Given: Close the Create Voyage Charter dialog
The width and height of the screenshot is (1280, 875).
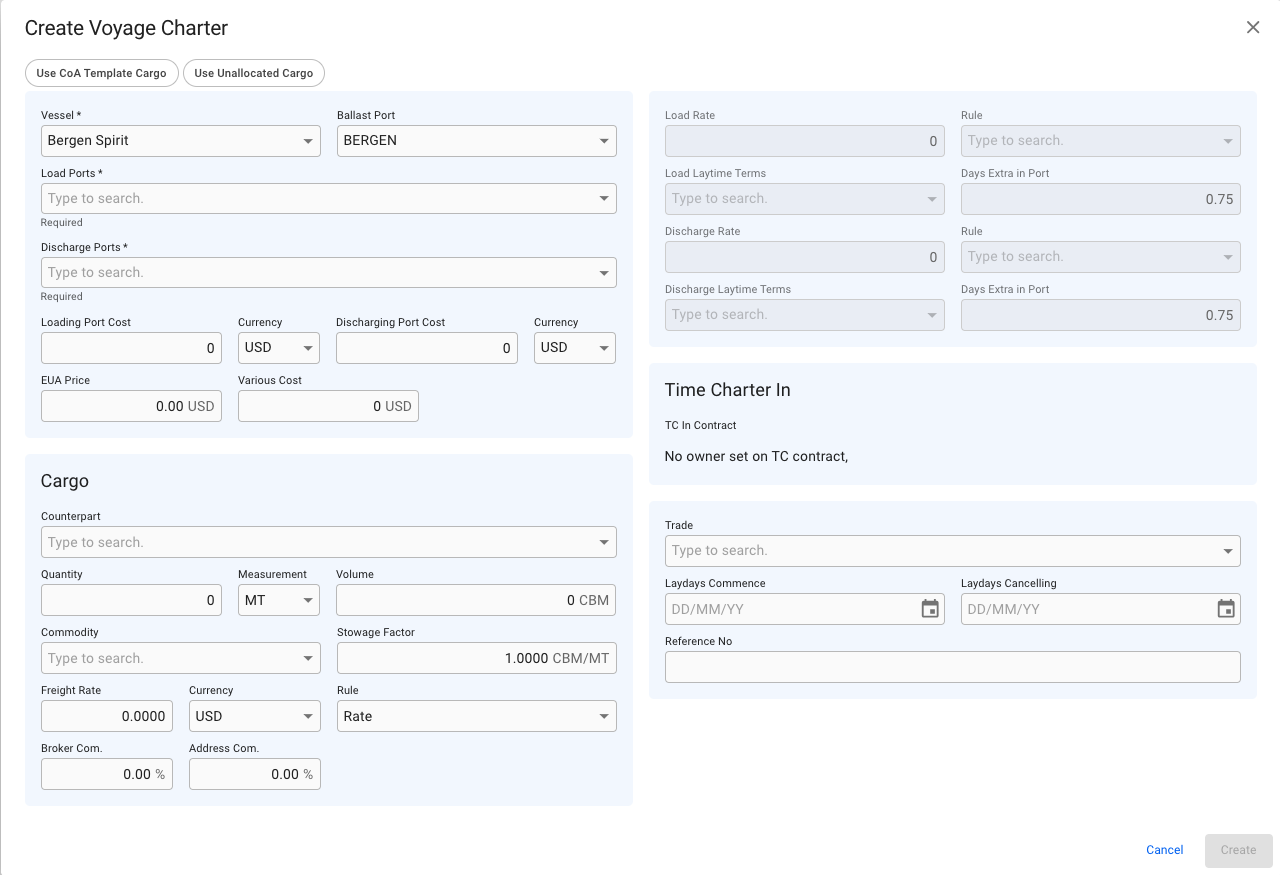Looking at the screenshot, I should click(1252, 28).
